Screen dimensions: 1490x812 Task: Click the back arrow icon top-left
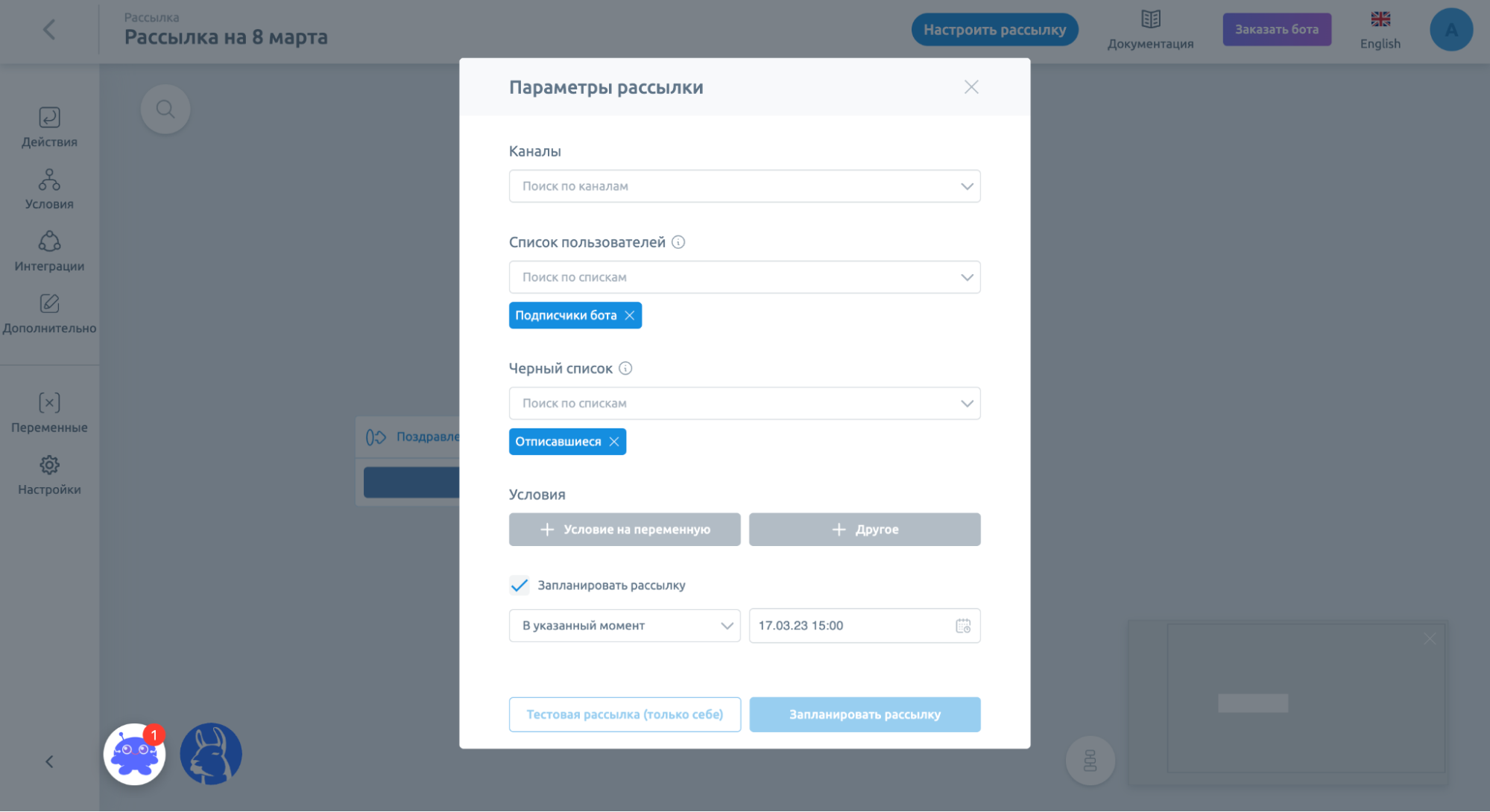(49, 29)
